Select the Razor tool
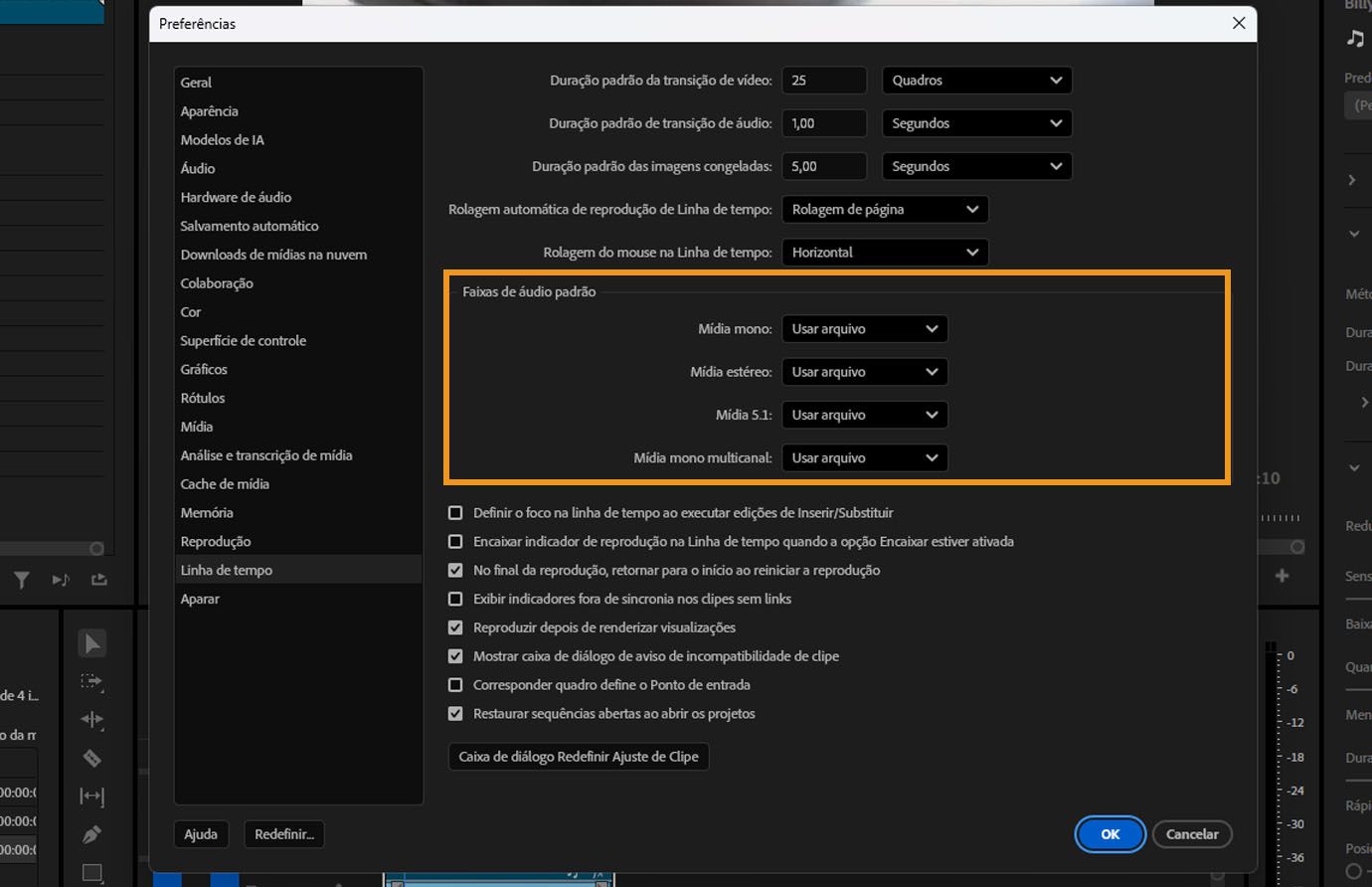1372x887 pixels. pyautogui.click(x=91, y=758)
